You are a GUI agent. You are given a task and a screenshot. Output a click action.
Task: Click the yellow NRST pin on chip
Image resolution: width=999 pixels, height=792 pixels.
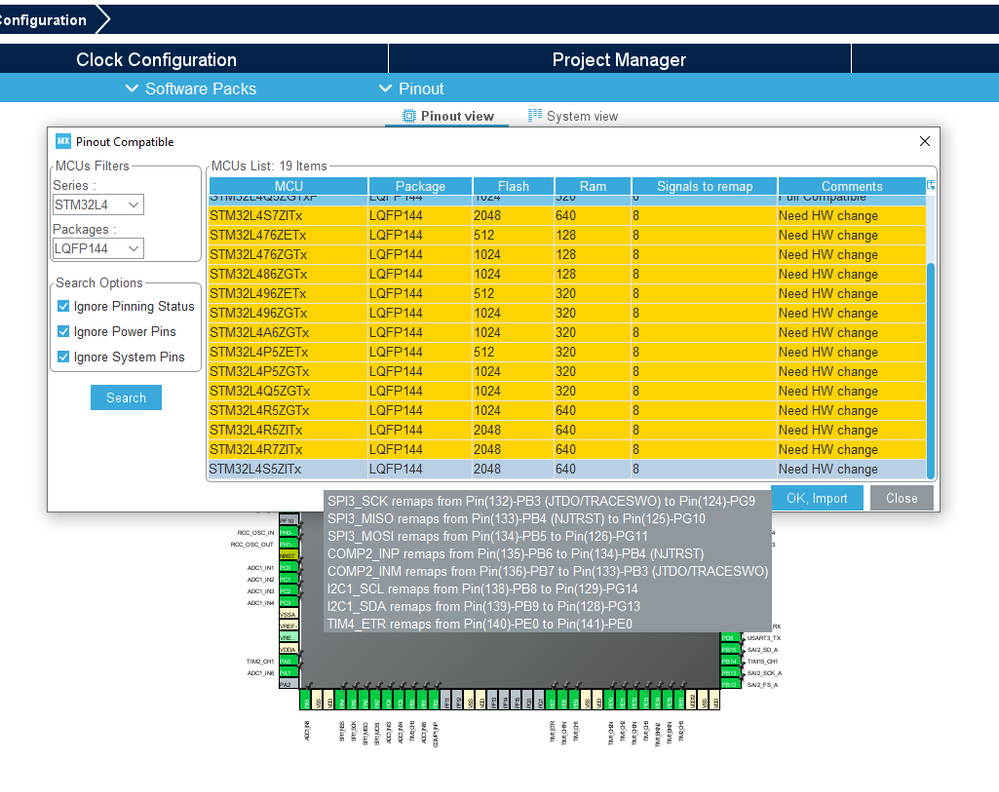click(x=289, y=556)
